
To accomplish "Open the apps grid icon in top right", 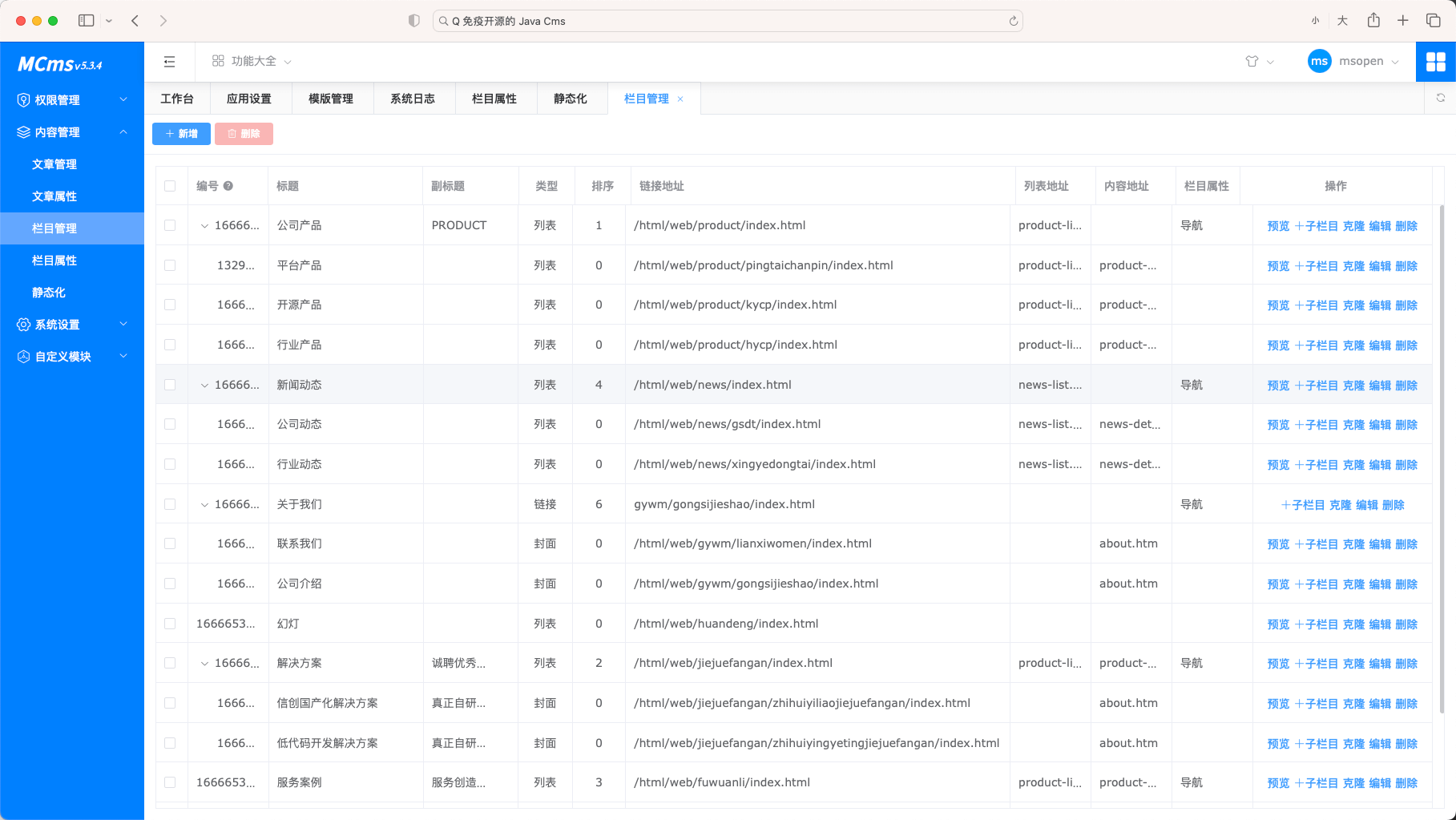I will pos(1436,61).
